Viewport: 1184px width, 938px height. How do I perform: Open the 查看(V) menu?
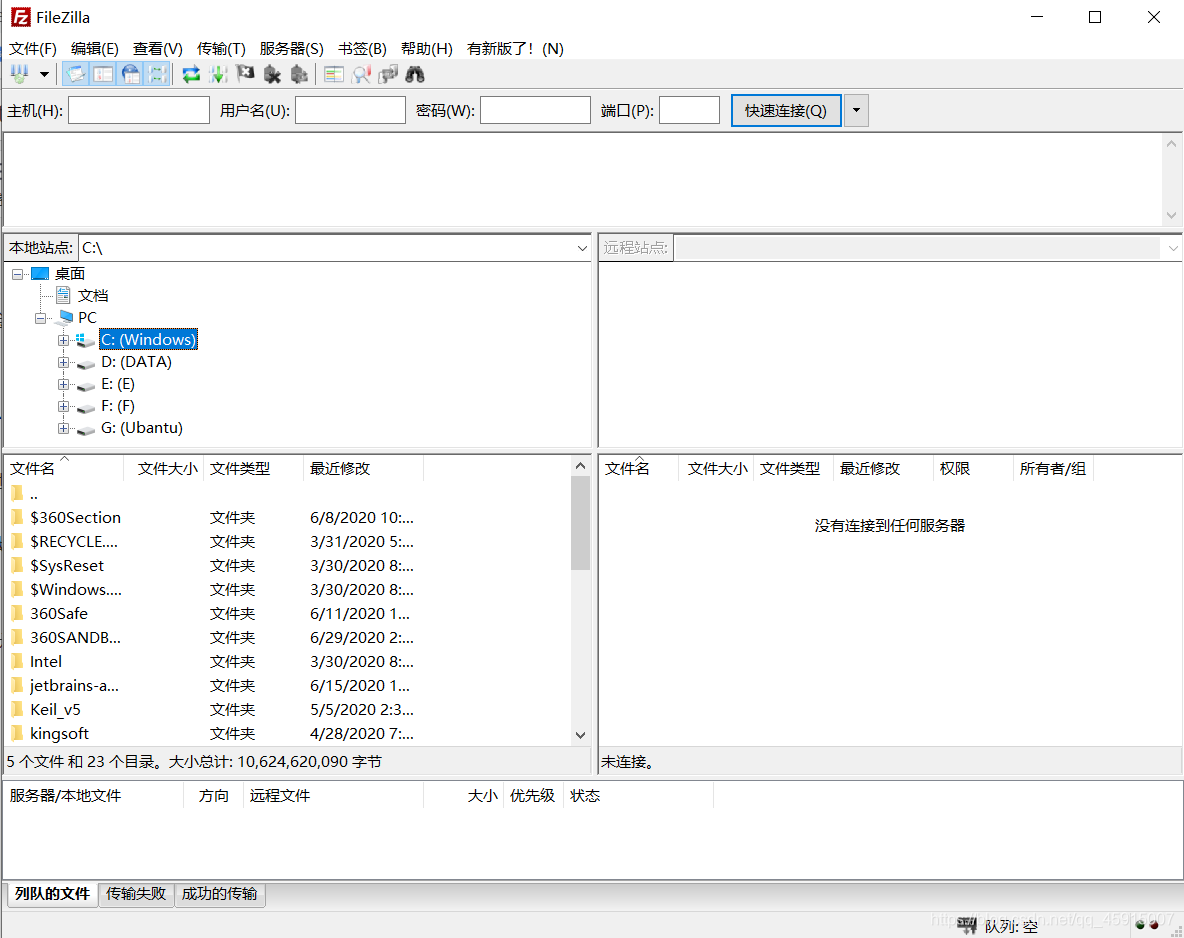(x=158, y=48)
